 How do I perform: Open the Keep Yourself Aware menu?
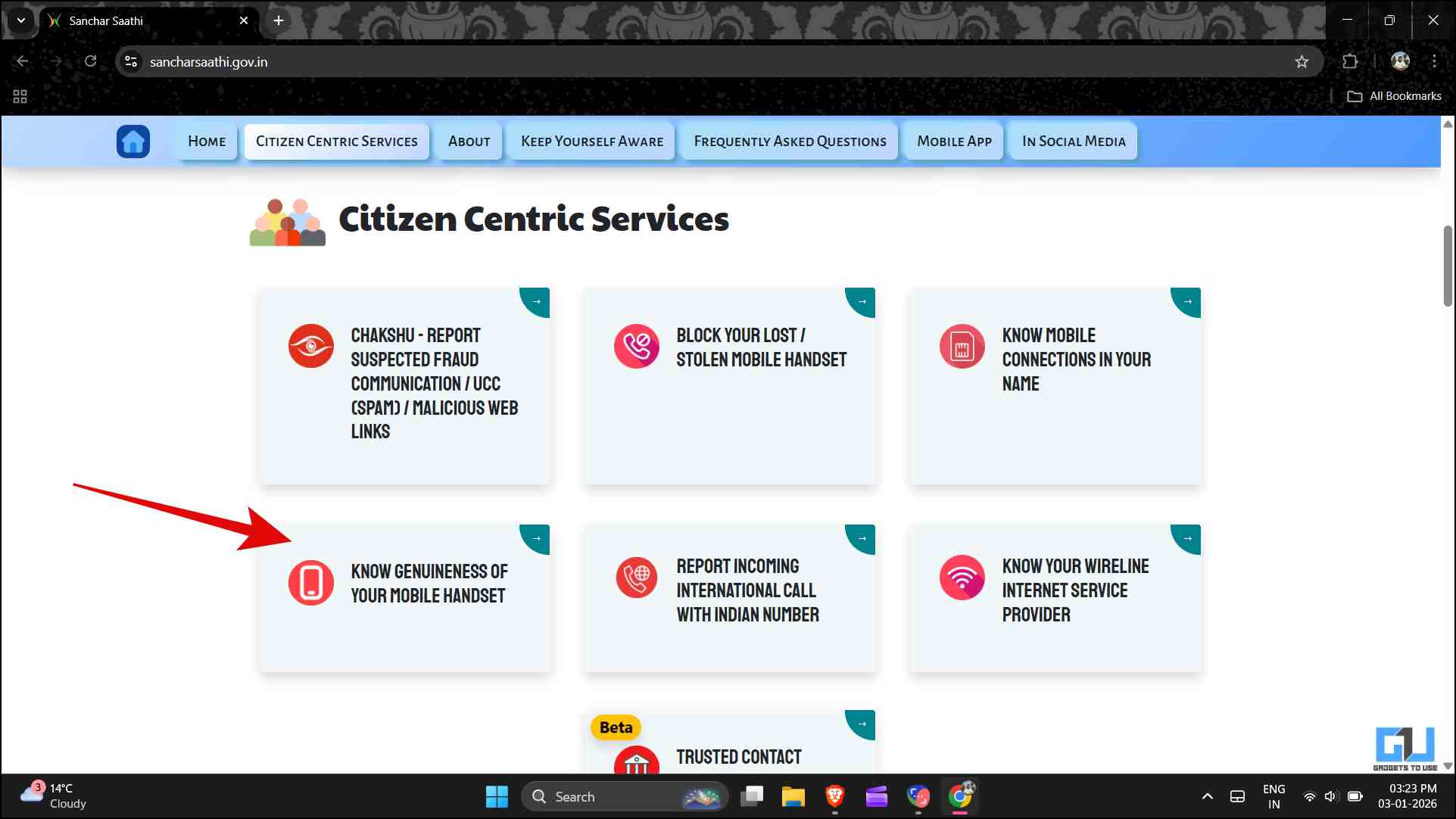(x=591, y=142)
